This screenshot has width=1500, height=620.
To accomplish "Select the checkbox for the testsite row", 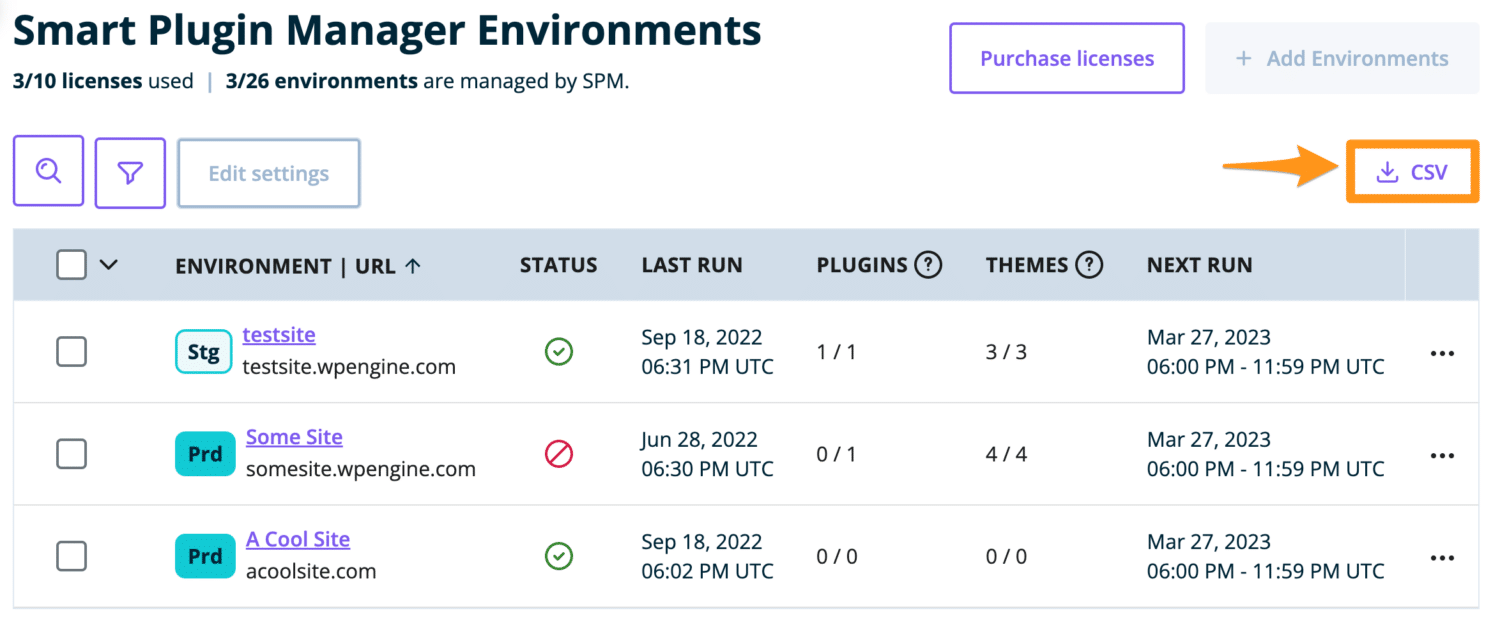I will (71, 352).
